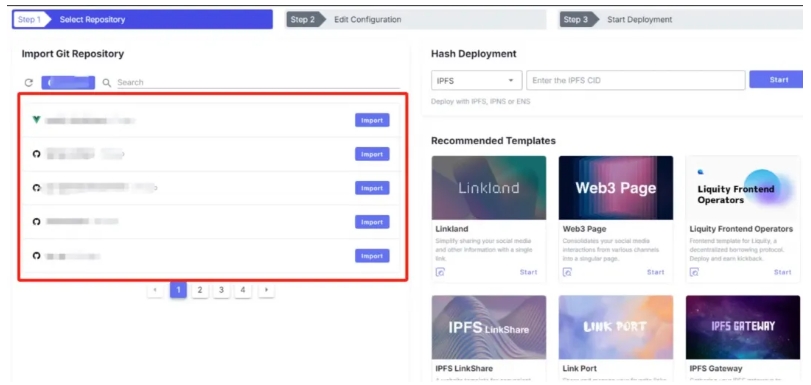Import the first repository in list
This screenshot has height=385, width=811.
point(372,120)
